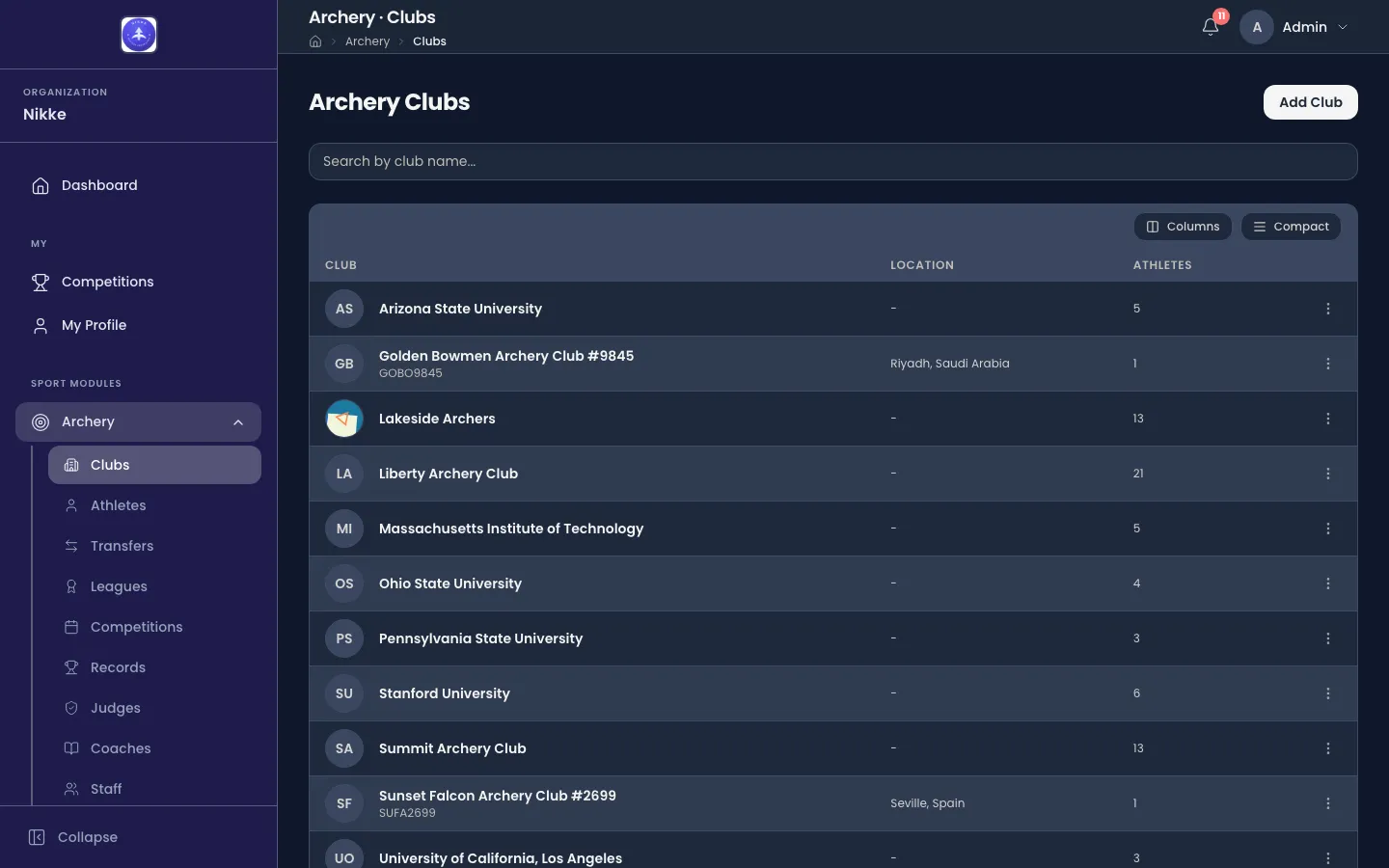The width and height of the screenshot is (1389, 868).
Task: Go to My Profile
Action: pyautogui.click(x=138, y=325)
